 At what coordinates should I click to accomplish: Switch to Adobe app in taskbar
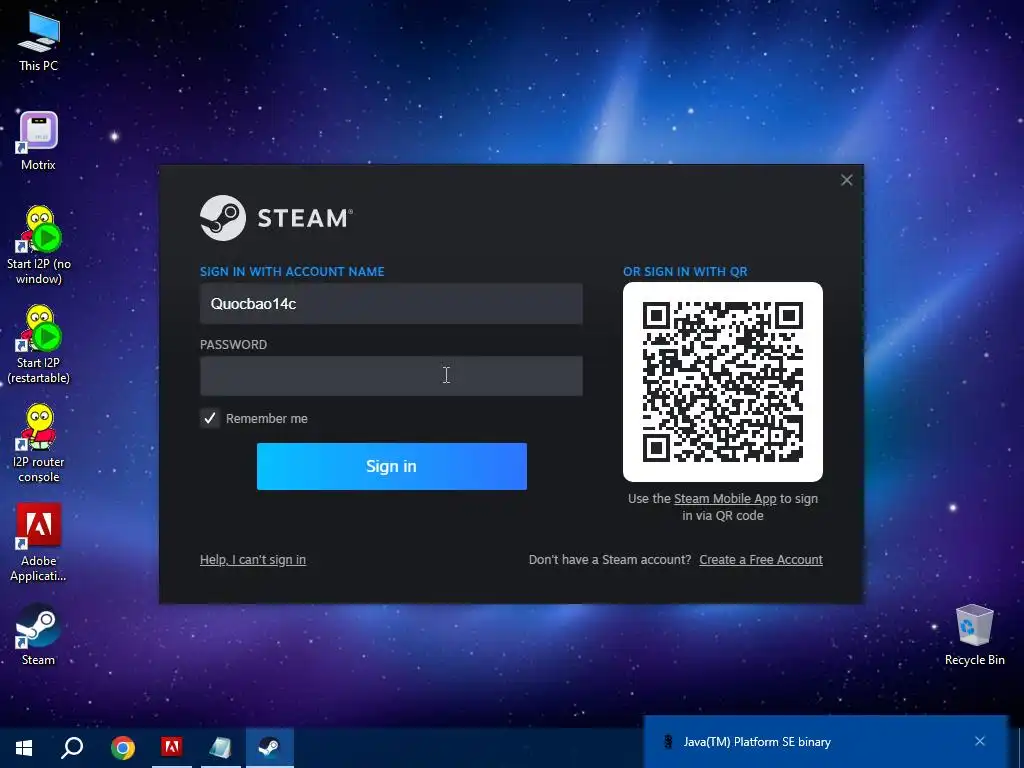[171, 748]
